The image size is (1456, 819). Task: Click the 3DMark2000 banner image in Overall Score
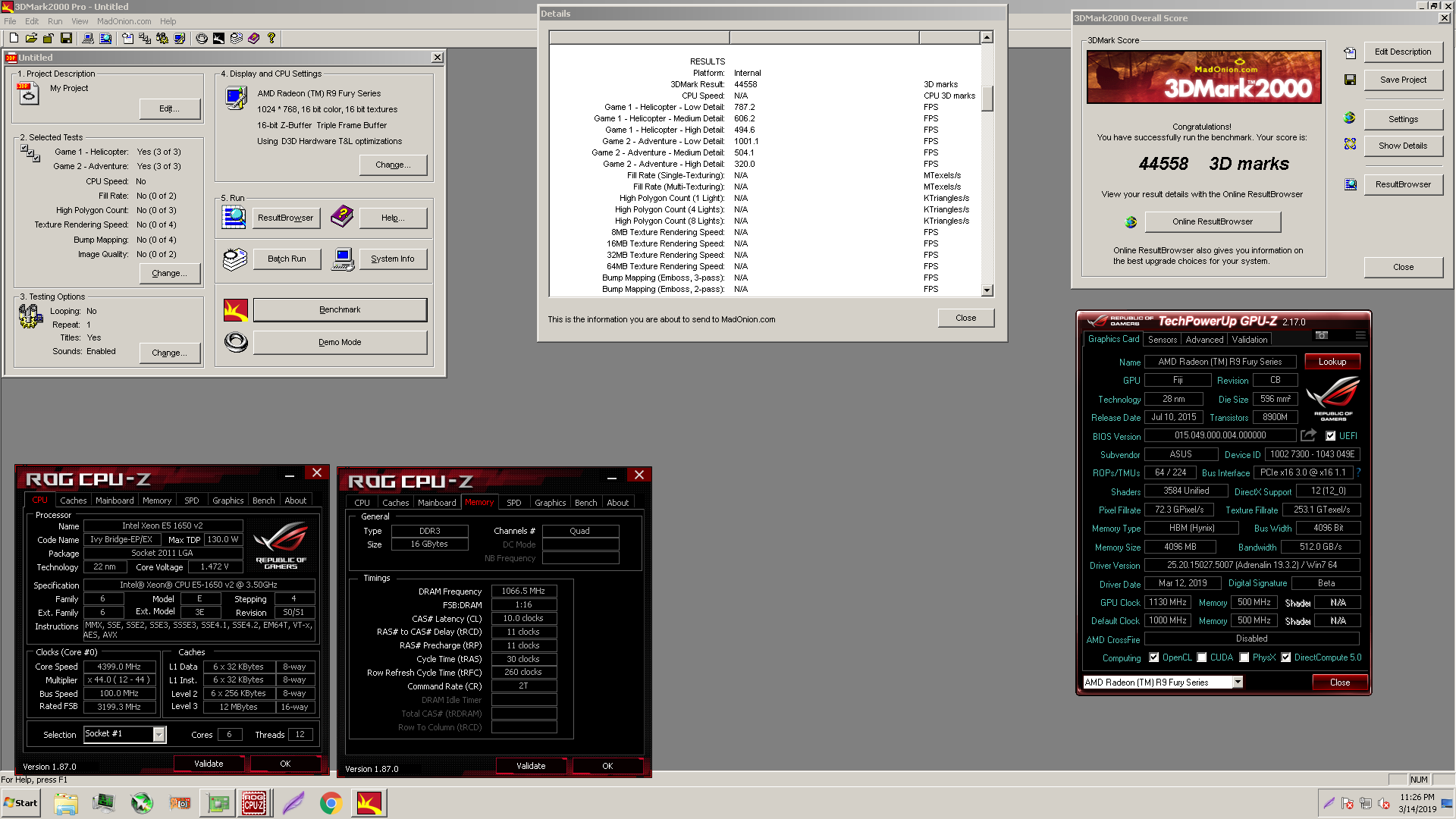1203,77
